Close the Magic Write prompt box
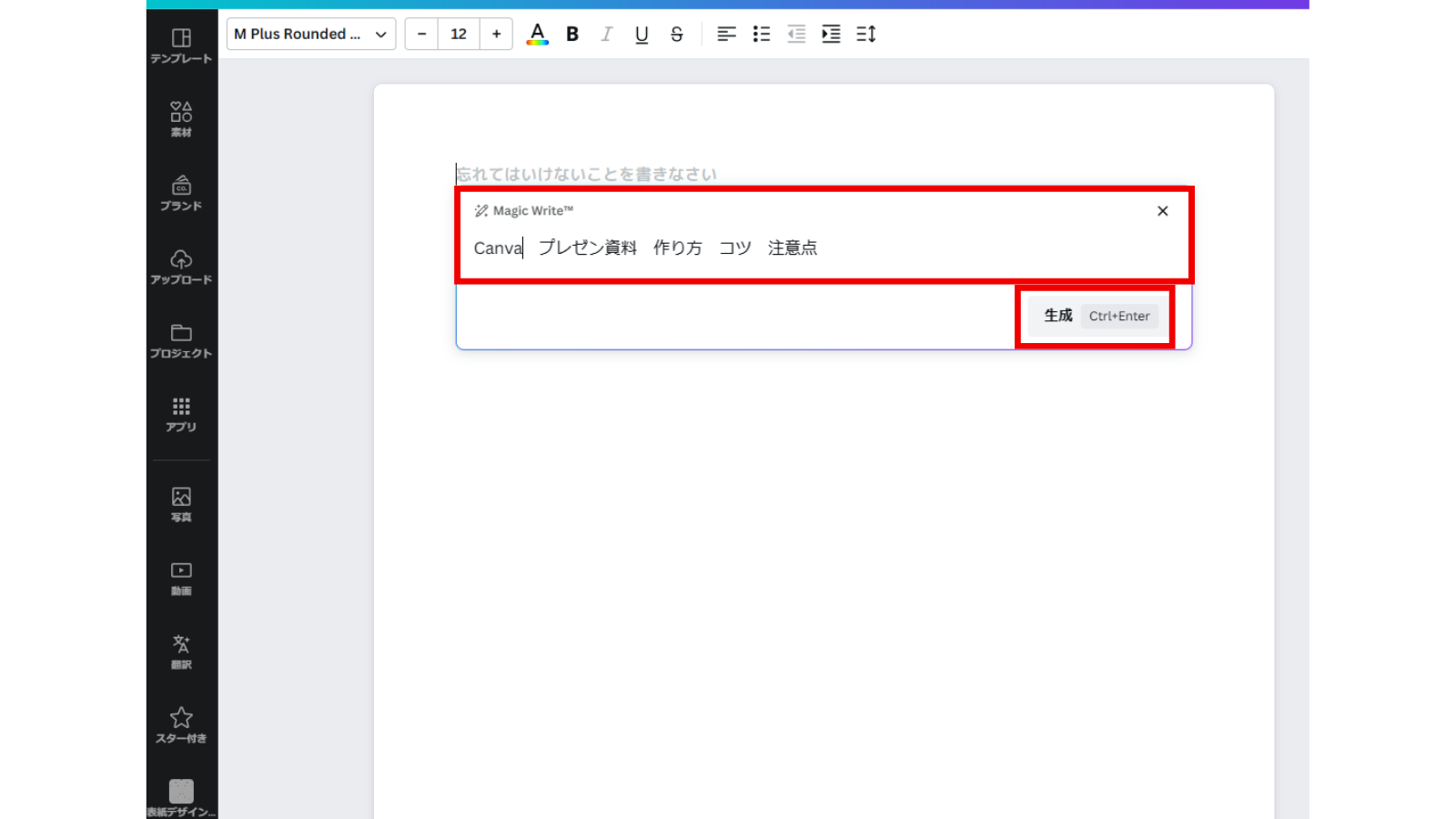 click(1163, 211)
